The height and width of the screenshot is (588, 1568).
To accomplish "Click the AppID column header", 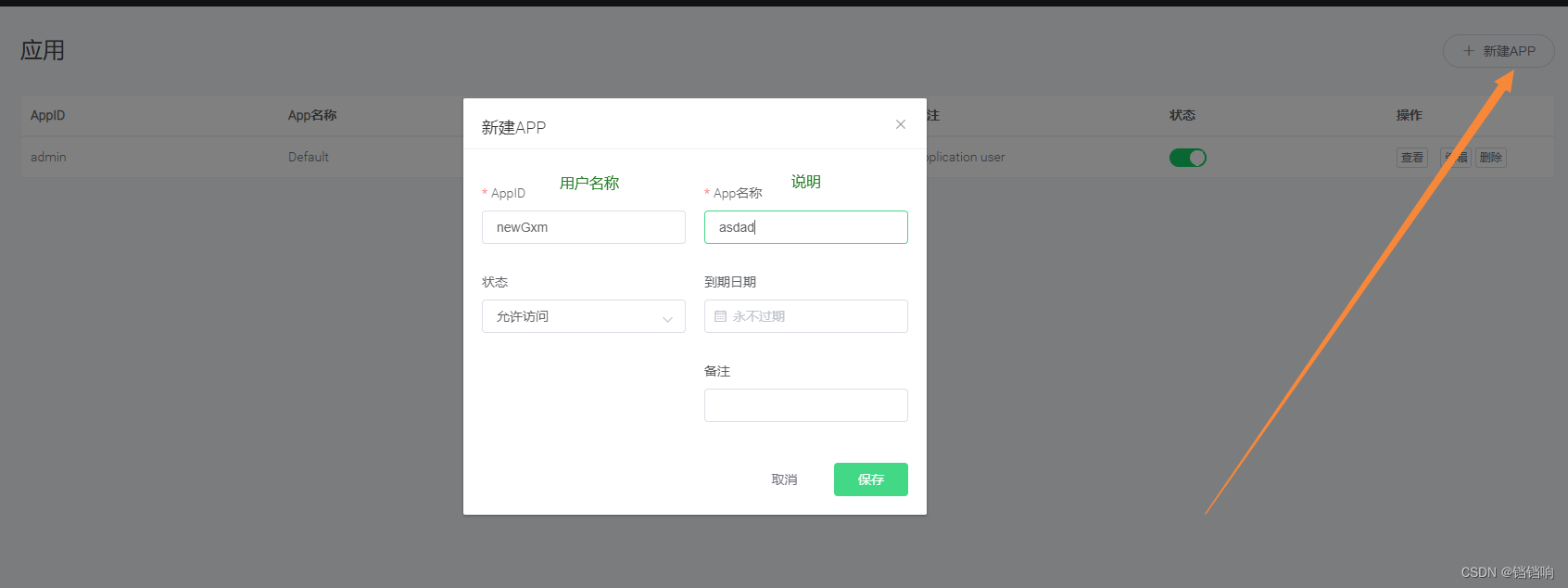I will tap(47, 115).
